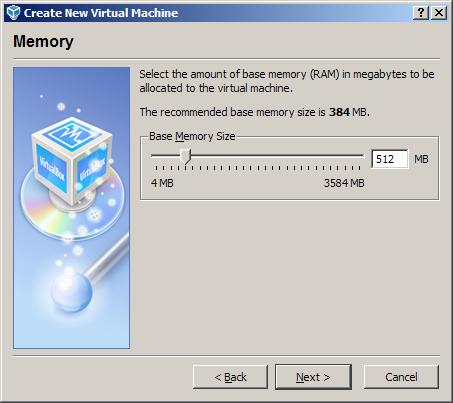The image size is (453, 403).
Task: Return to previous step with Back button
Action: (230, 377)
